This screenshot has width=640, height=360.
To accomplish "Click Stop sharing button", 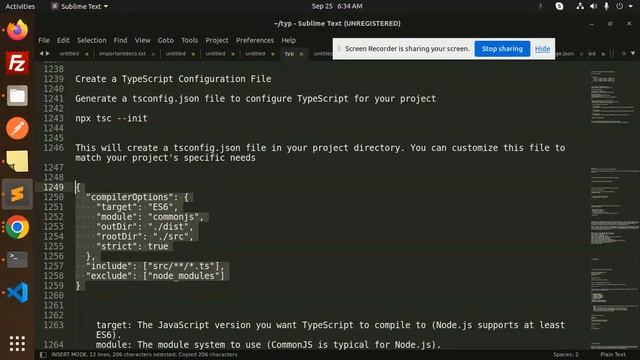I will [502, 49].
